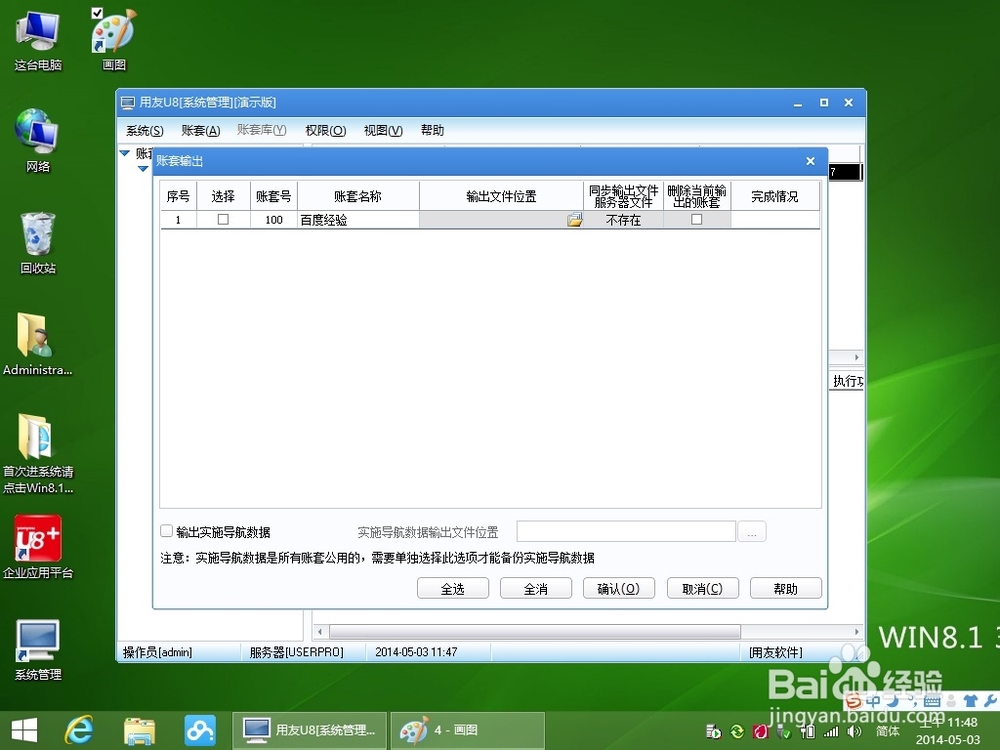Click 实施导航数据输出文件位置 input field
The height and width of the screenshot is (750, 1000).
[626, 532]
